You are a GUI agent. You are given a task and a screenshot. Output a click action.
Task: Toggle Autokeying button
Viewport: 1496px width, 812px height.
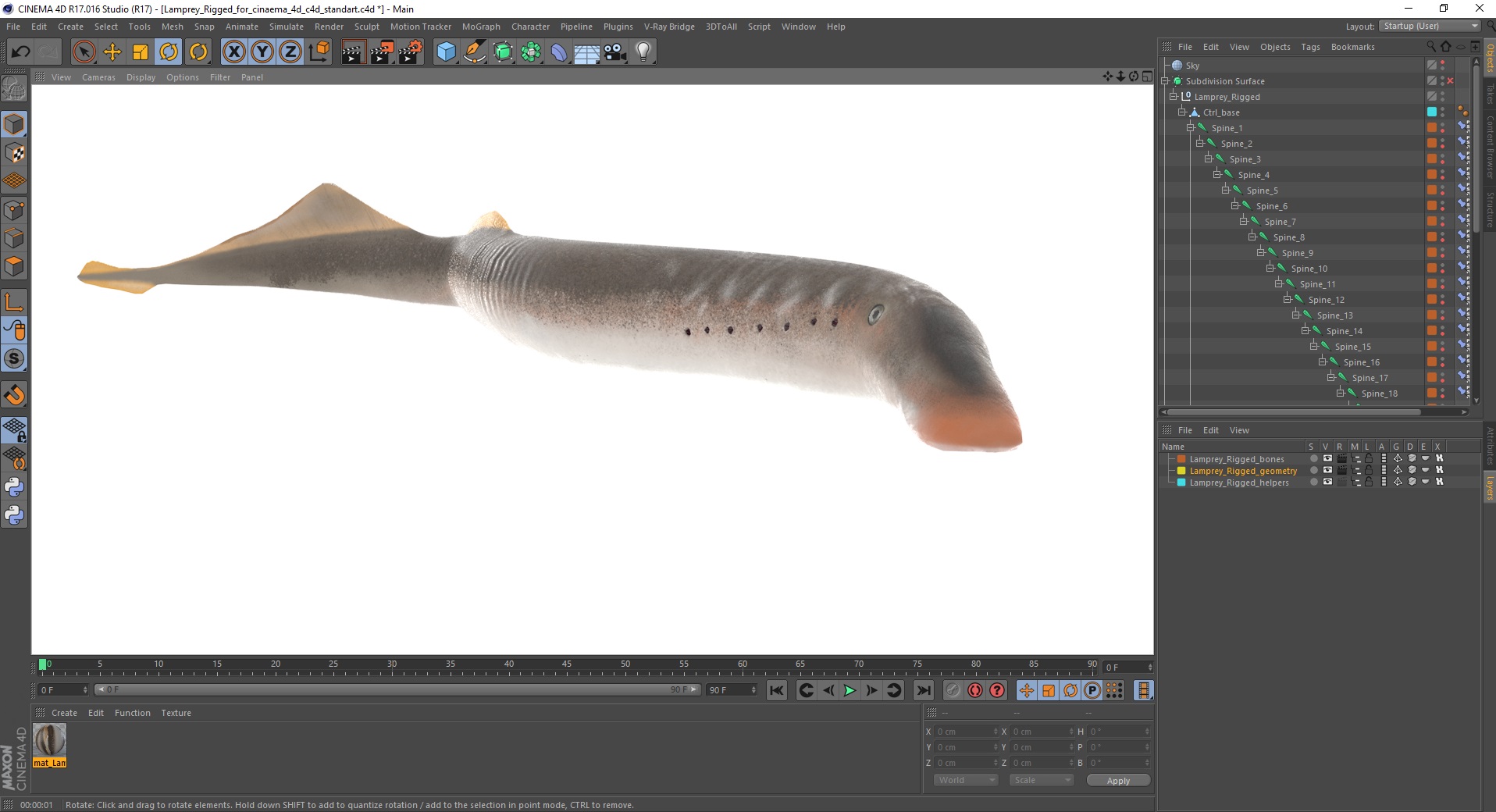pyautogui.click(x=974, y=690)
